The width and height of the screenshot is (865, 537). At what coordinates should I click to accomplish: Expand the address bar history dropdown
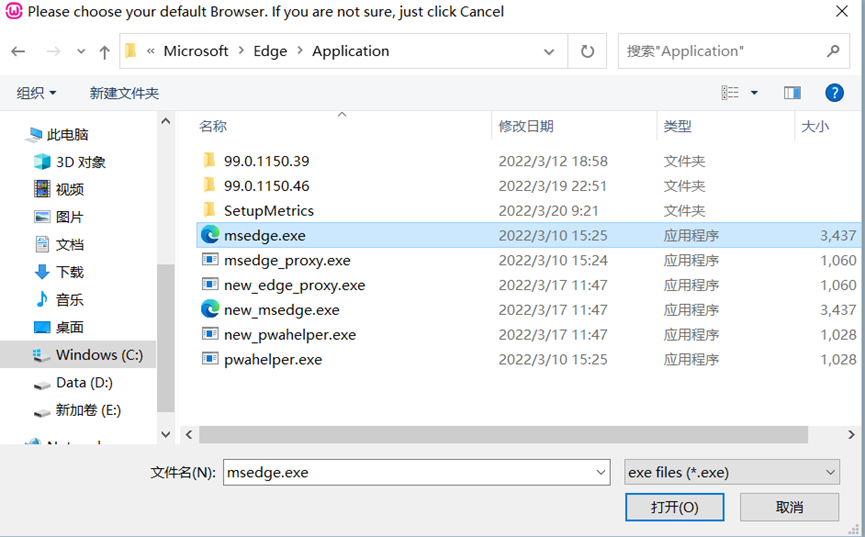tap(549, 51)
